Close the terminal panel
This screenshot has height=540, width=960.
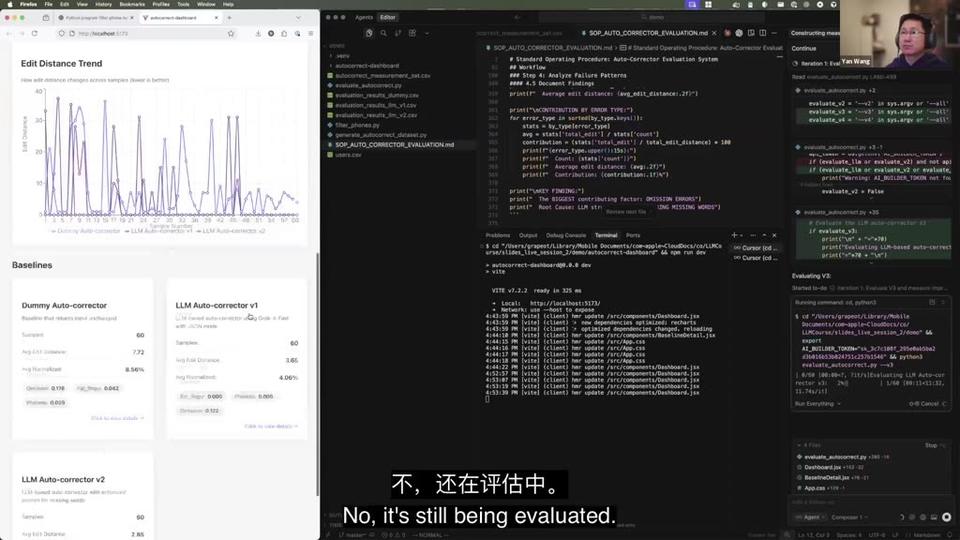[x=774, y=235]
